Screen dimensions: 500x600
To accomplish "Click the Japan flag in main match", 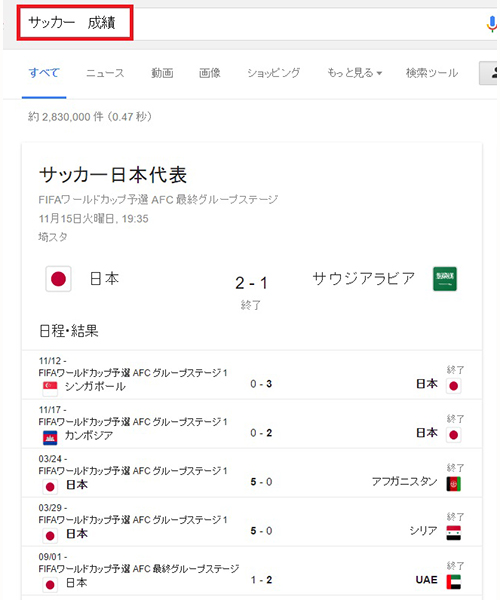I will pyautogui.click(x=58, y=279).
